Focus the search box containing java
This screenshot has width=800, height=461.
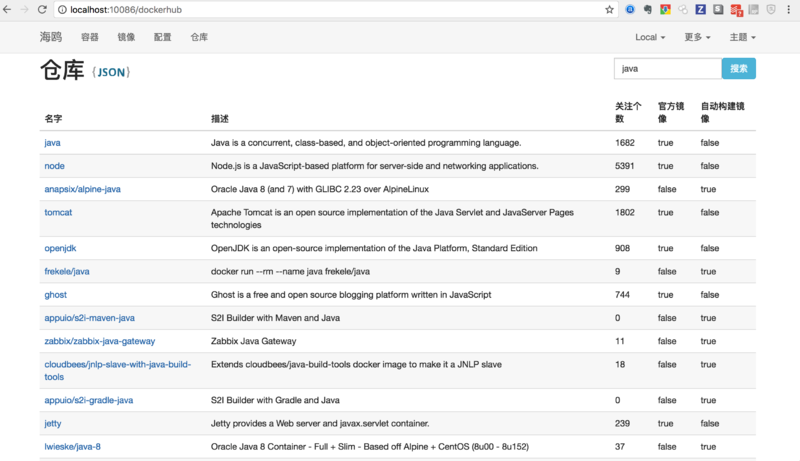pos(667,69)
